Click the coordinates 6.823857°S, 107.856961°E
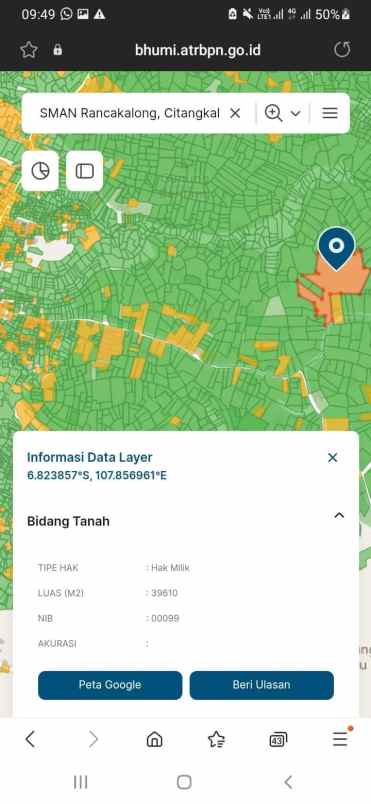 pyautogui.click(x=97, y=475)
